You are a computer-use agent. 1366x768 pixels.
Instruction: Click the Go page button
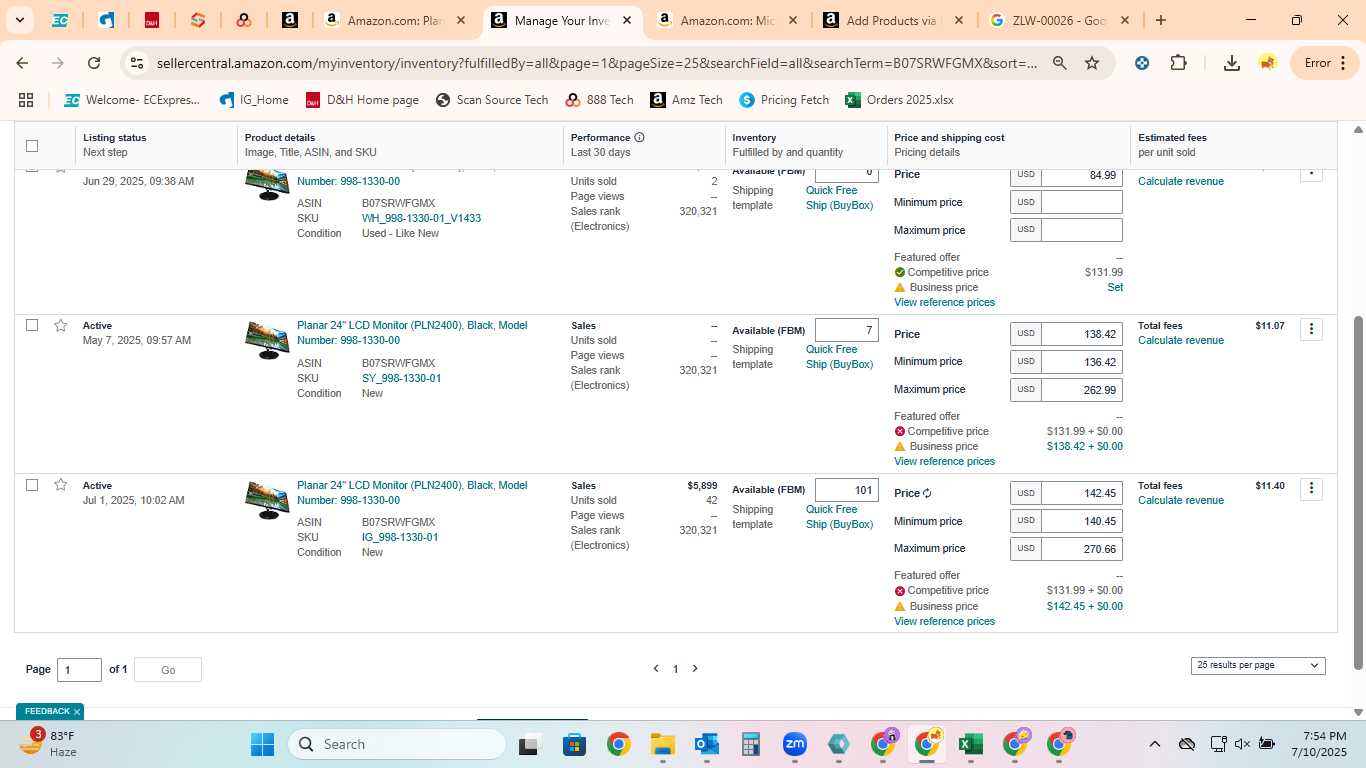tap(168, 670)
